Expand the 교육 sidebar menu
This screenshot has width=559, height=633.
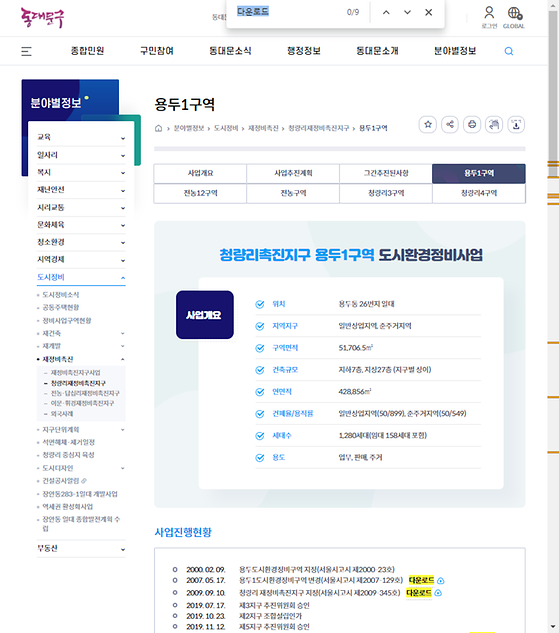(x=81, y=137)
